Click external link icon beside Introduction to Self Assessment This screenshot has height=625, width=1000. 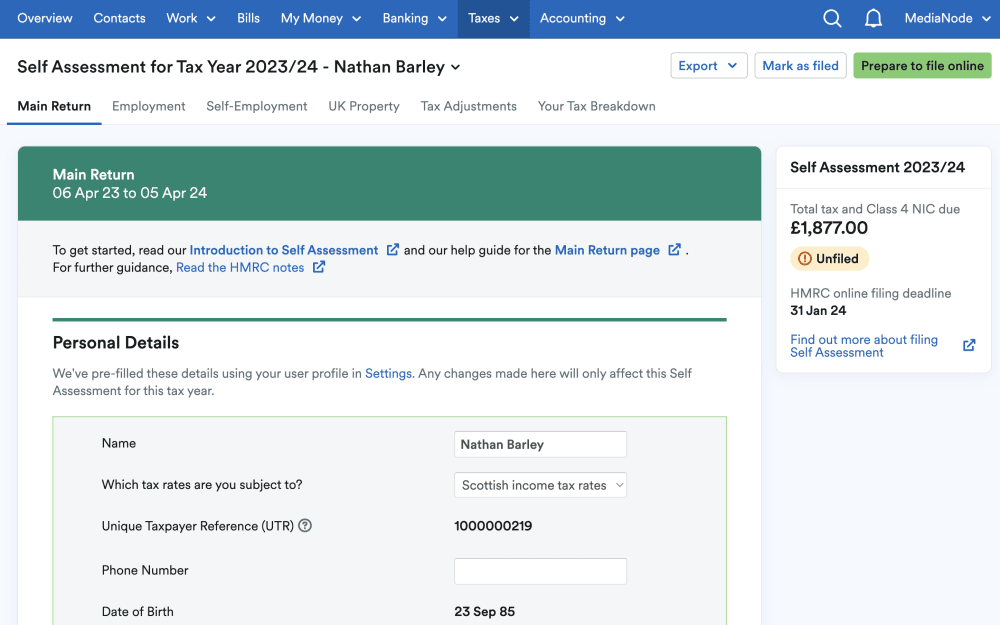393,250
